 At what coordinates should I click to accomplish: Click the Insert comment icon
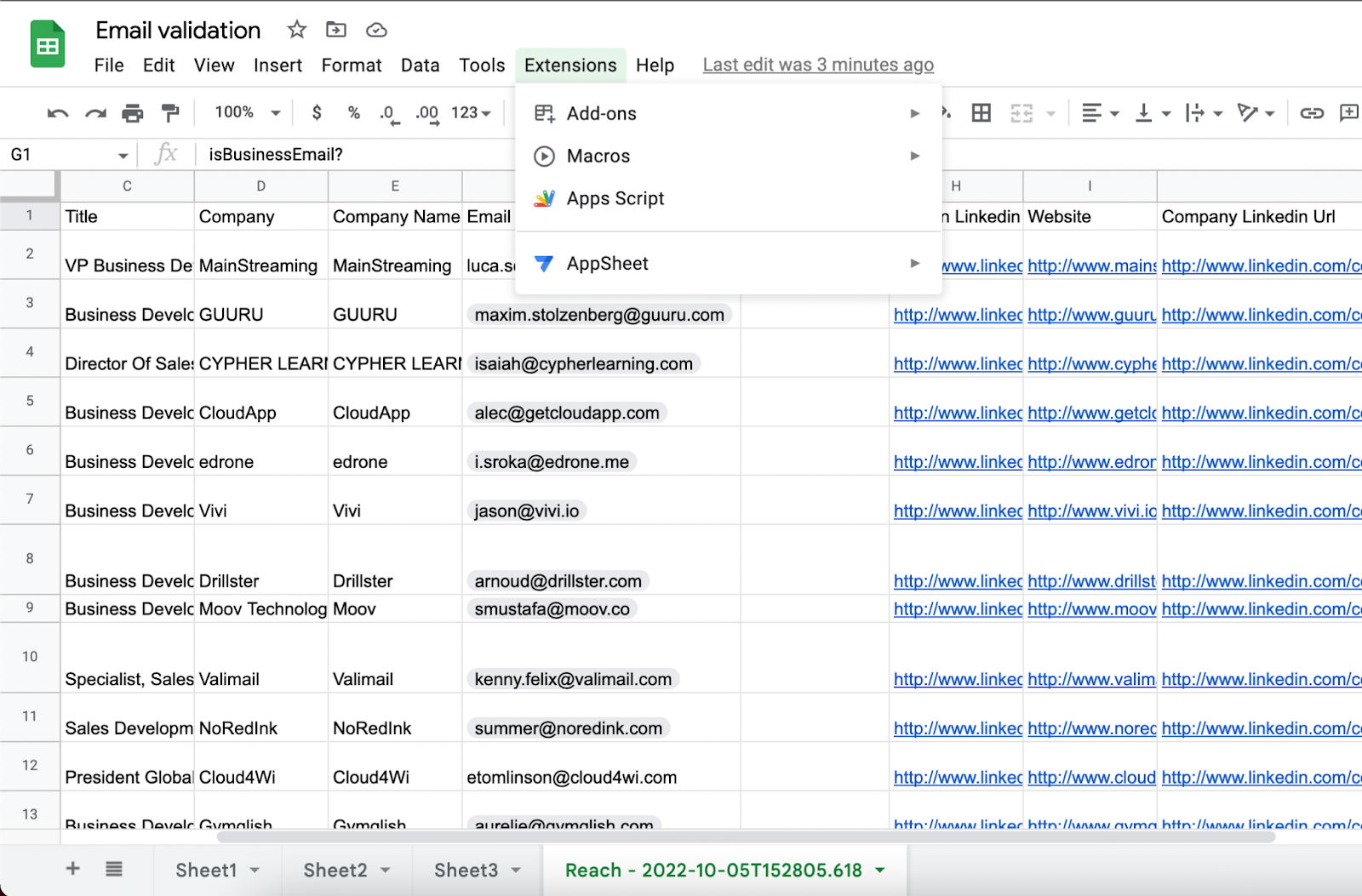point(1349,112)
